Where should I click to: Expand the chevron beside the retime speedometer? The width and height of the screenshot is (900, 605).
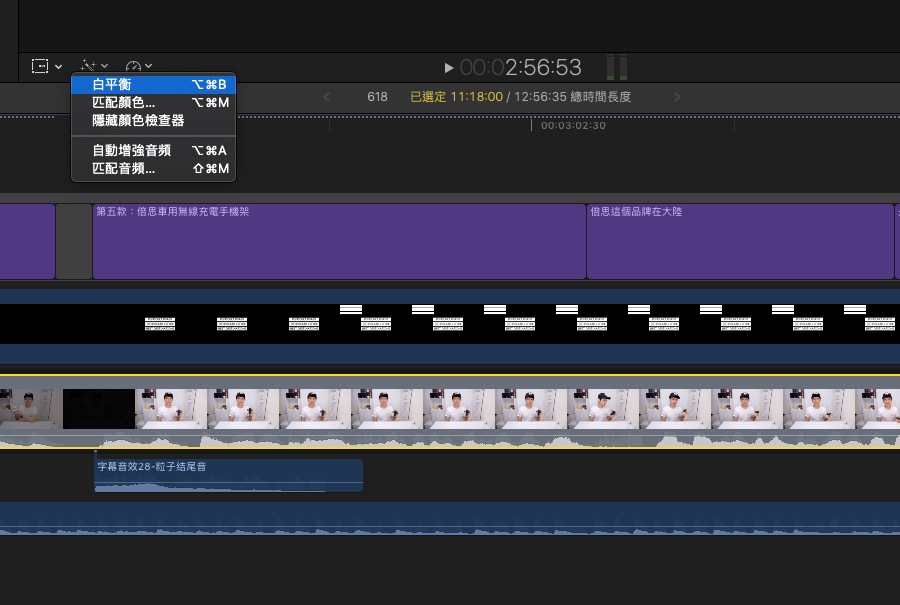click(x=149, y=67)
